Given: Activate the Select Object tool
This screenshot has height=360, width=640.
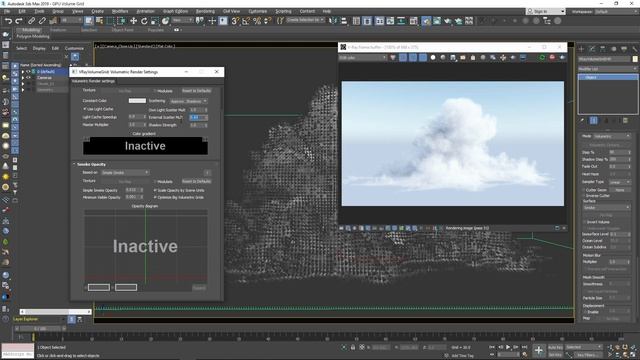Looking at the screenshot, I should 89,20.
